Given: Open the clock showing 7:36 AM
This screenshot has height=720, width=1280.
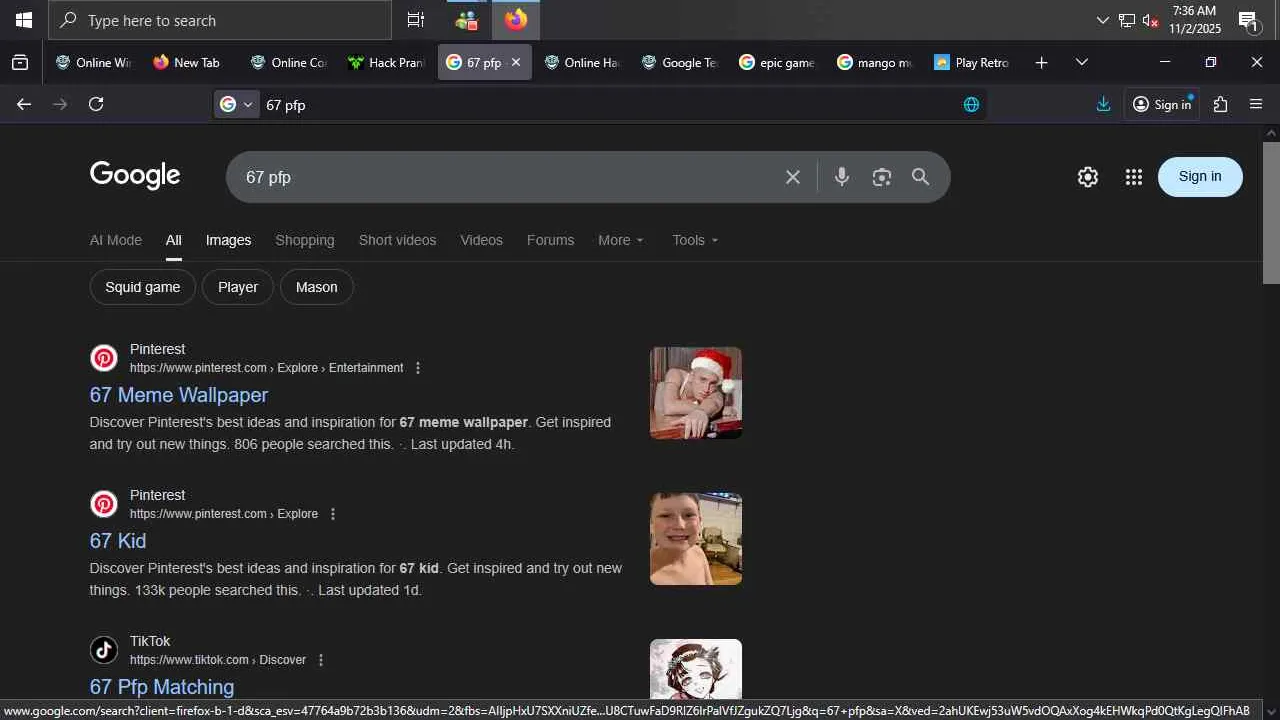Looking at the screenshot, I should 1195,20.
